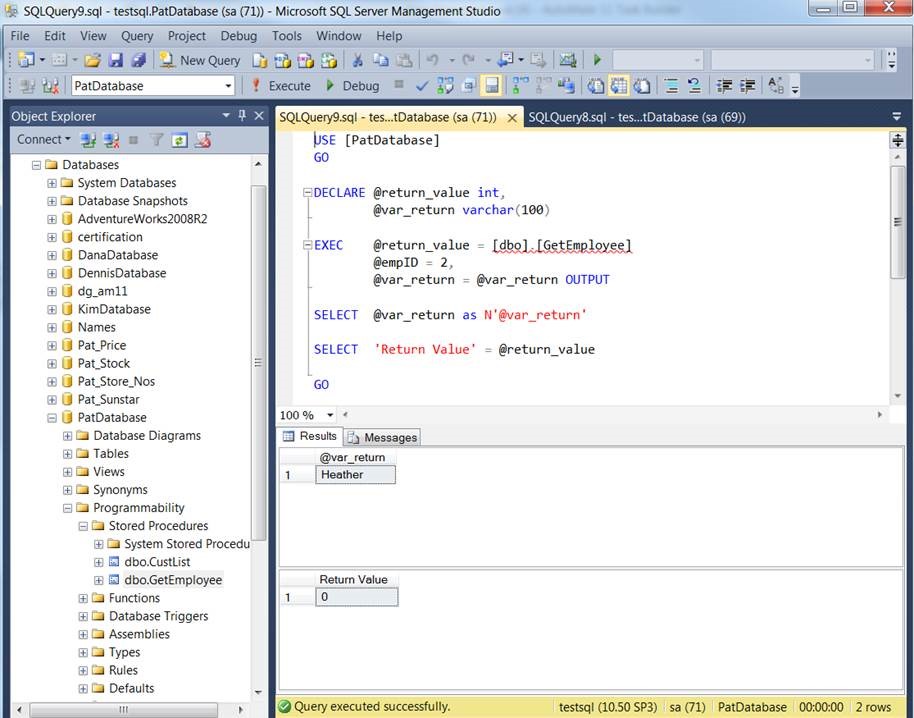Click the Database Engine Query icon
The width and height of the screenshot is (914, 718).
260,60
